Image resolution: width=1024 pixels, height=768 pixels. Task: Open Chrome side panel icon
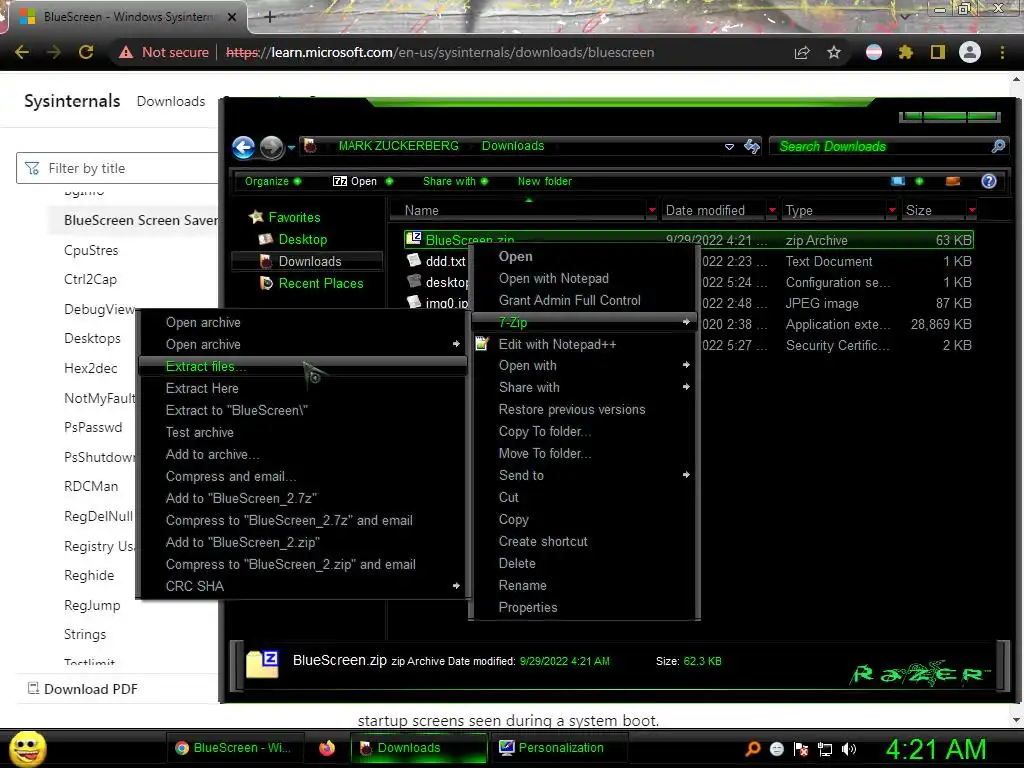coord(938,52)
